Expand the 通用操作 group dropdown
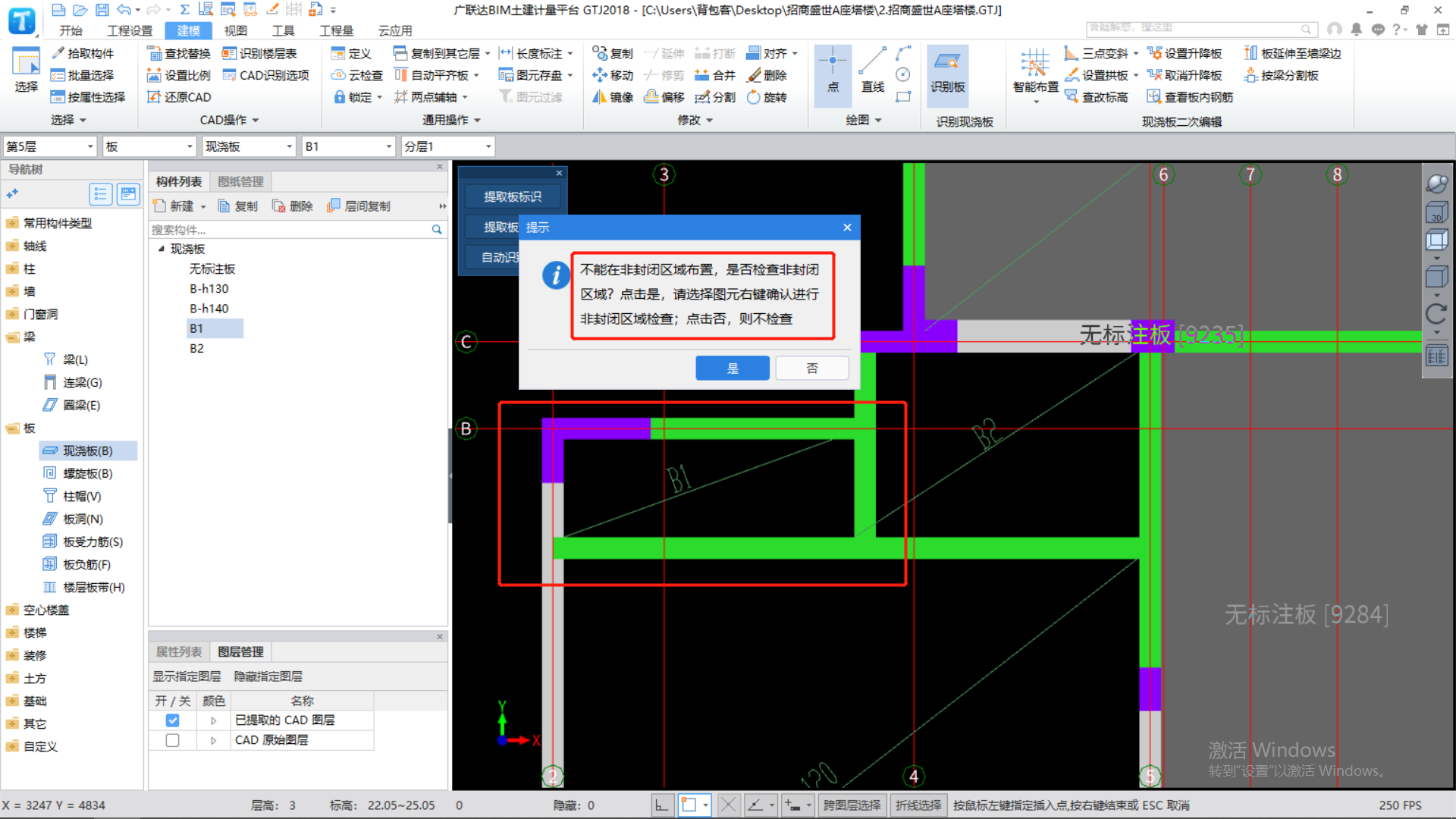Image resolution: width=1456 pixels, height=819 pixels. (x=451, y=120)
